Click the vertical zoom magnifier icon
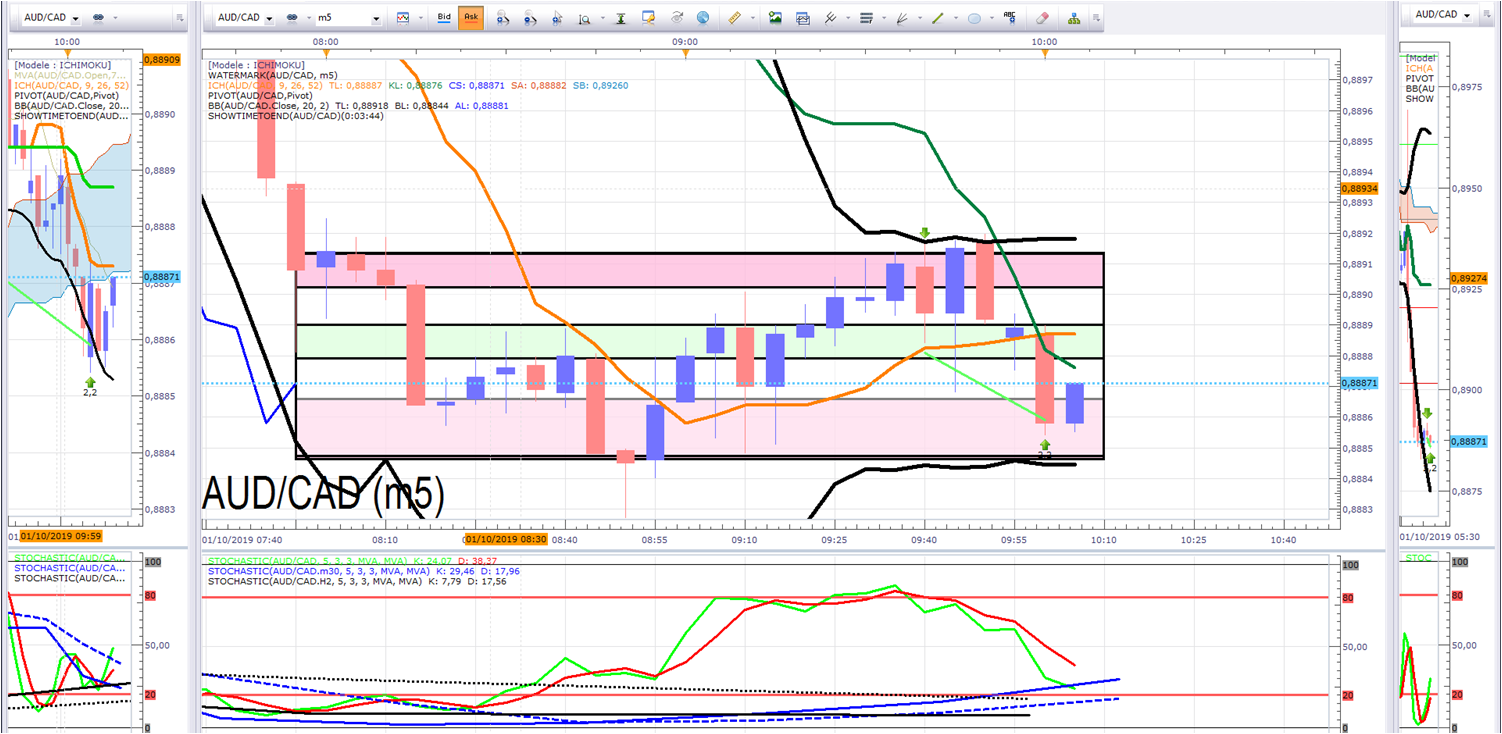 (584, 18)
